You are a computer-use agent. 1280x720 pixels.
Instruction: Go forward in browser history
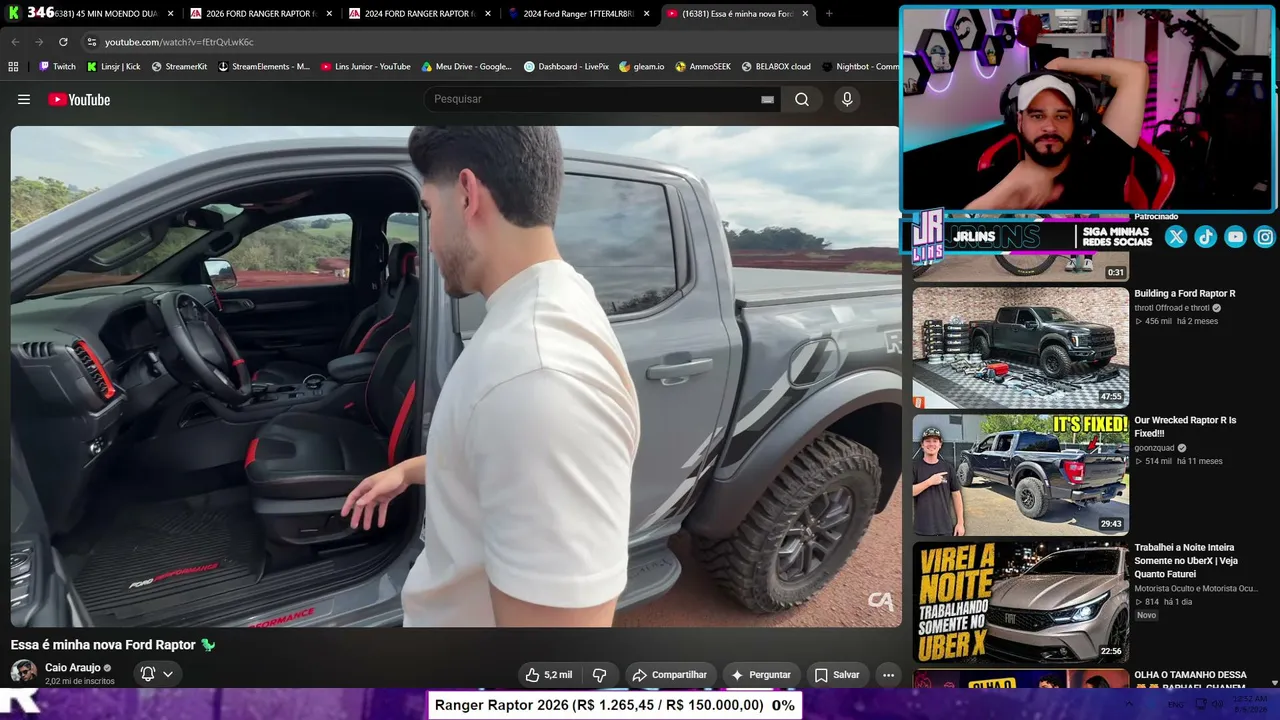[x=39, y=42]
